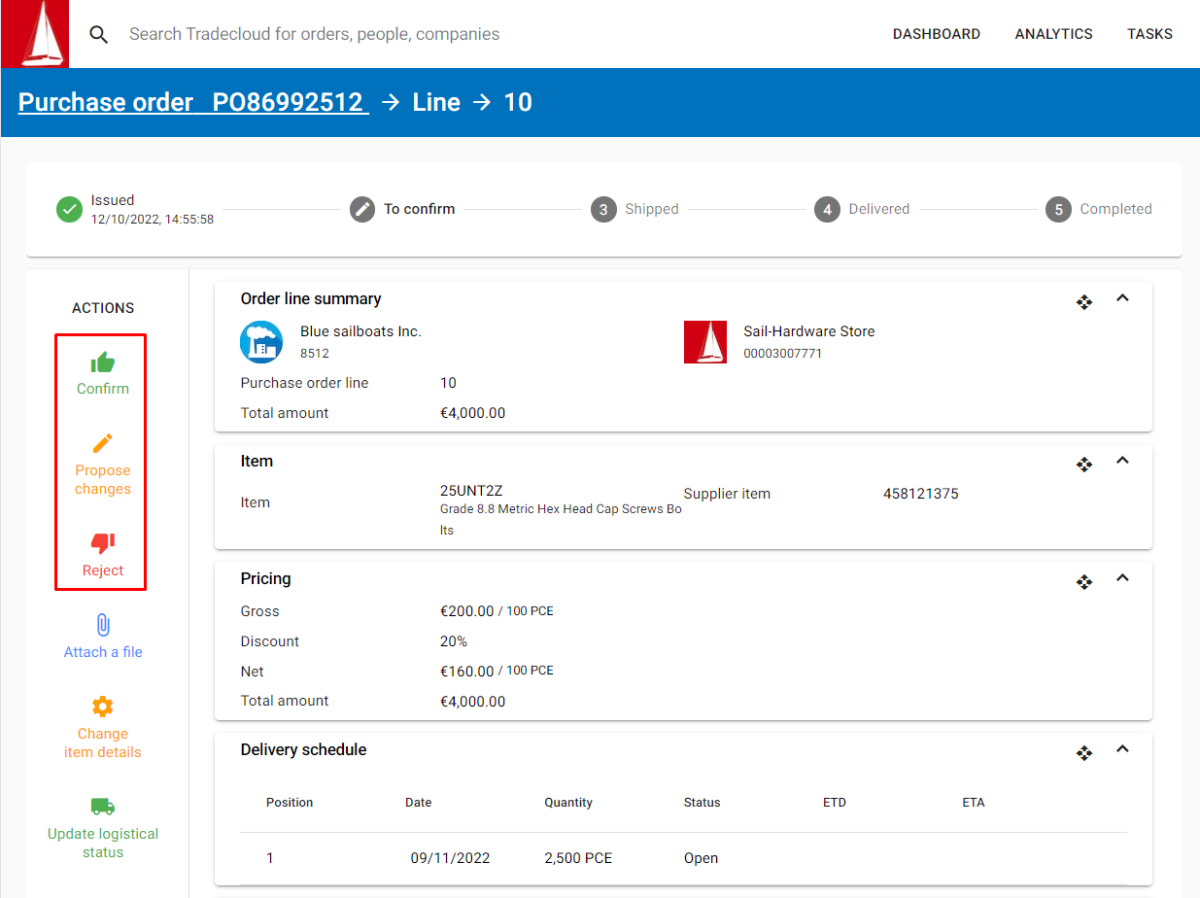Collapse the Item panel

point(1122,460)
